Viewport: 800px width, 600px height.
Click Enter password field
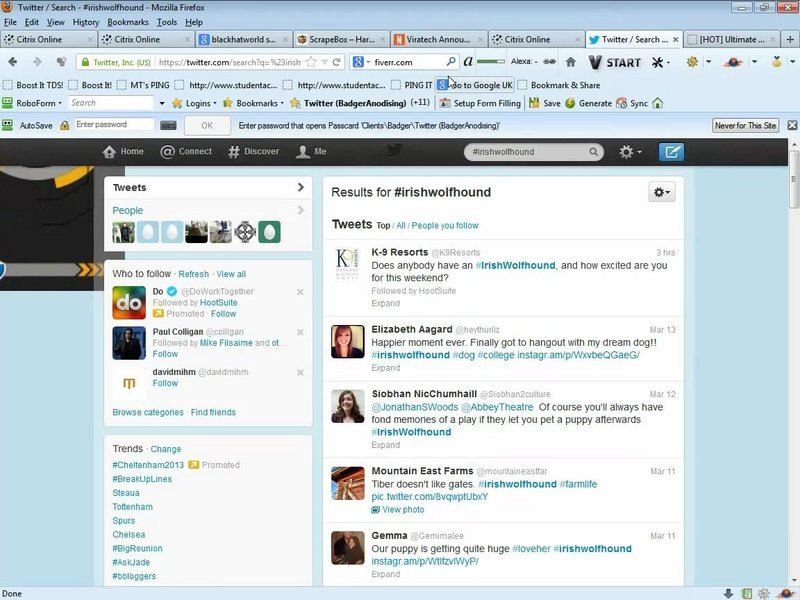click(x=113, y=124)
